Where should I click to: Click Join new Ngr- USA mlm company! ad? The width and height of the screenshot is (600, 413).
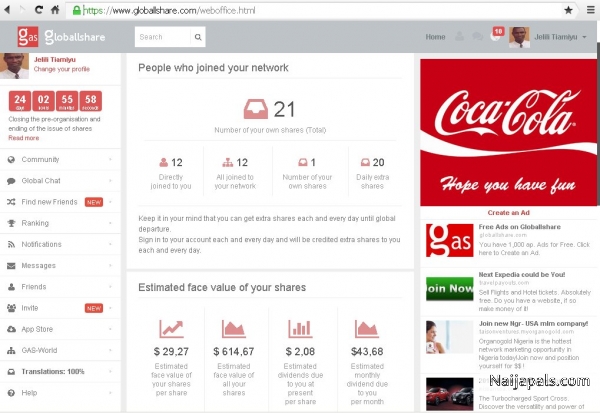pos(533,324)
